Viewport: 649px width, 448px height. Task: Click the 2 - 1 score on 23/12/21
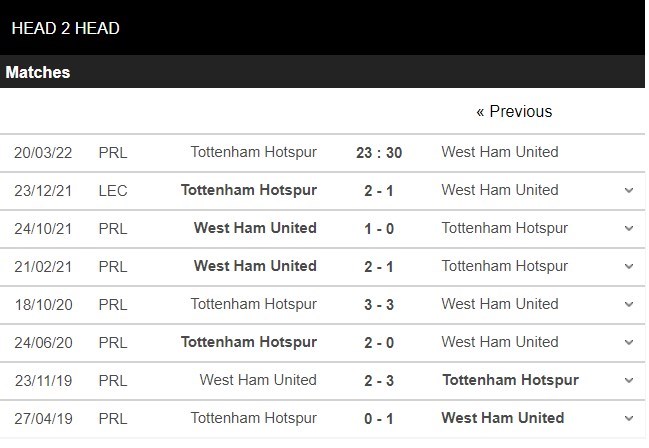tap(379, 191)
